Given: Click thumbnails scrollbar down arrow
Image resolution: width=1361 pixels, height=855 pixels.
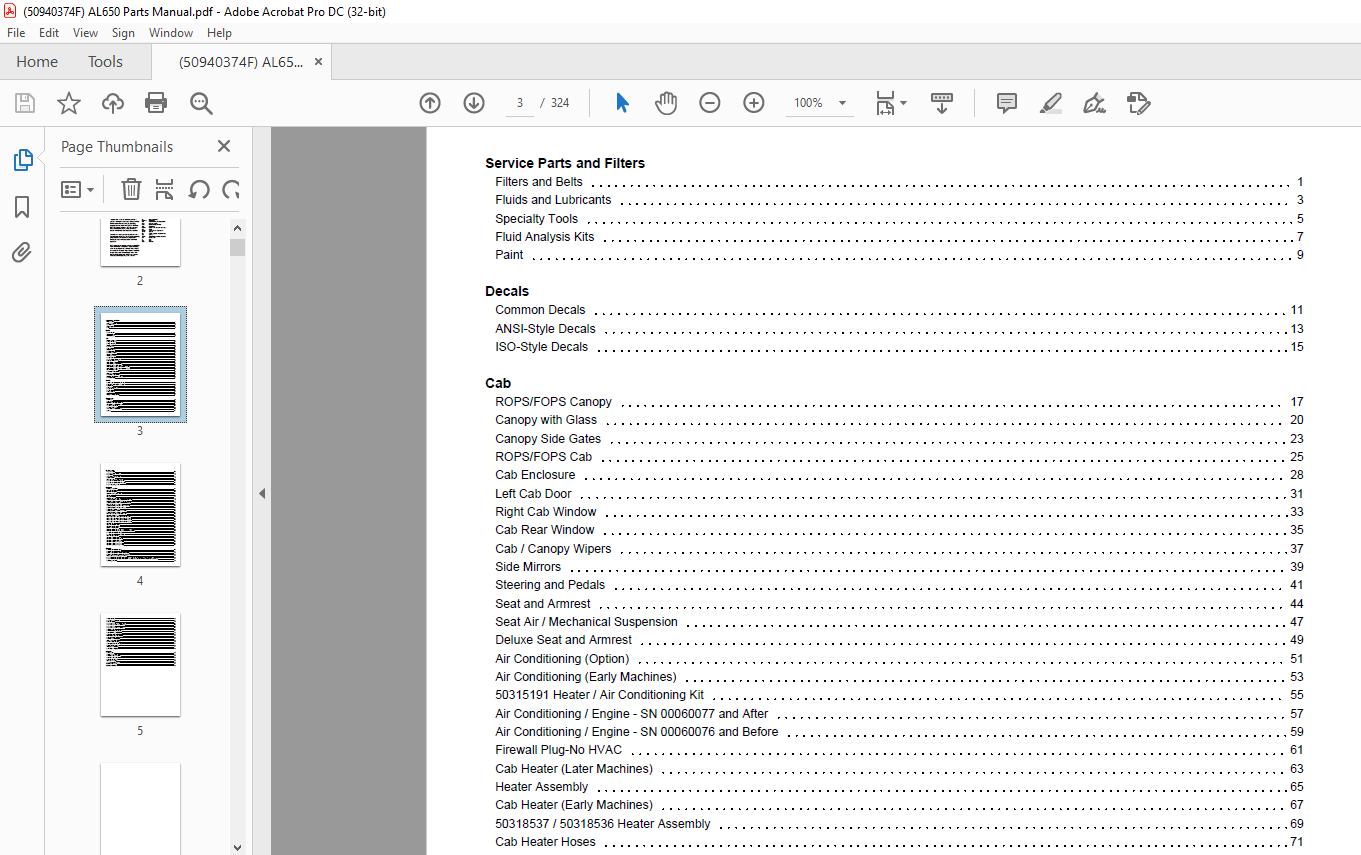Looking at the screenshot, I should [237, 847].
